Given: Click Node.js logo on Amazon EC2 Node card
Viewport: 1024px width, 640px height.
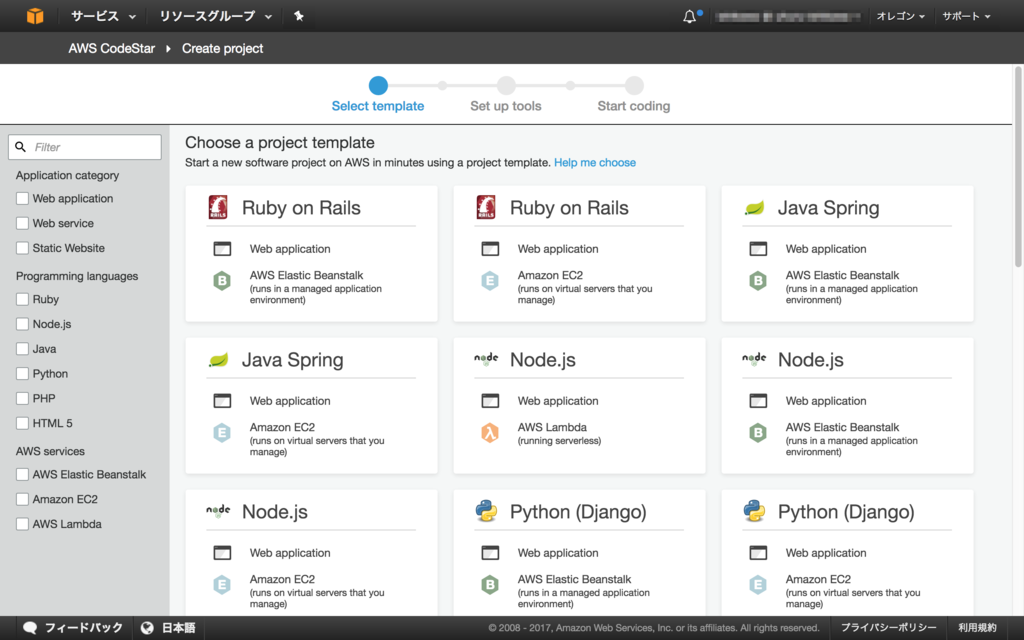Looking at the screenshot, I should (218, 511).
